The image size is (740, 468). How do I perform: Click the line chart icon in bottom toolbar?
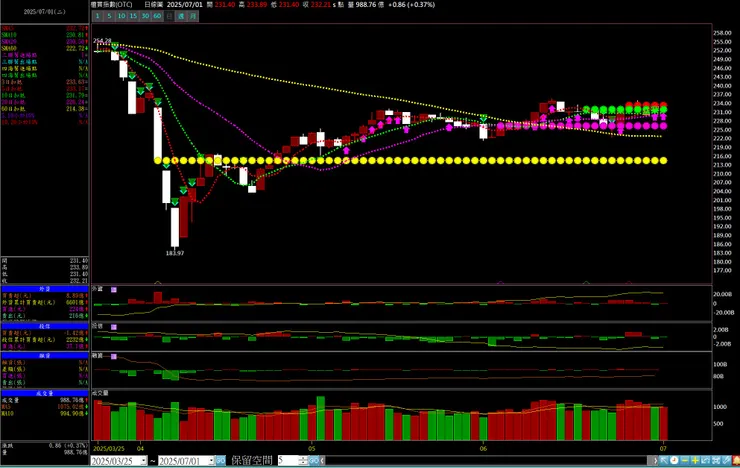[706, 460]
